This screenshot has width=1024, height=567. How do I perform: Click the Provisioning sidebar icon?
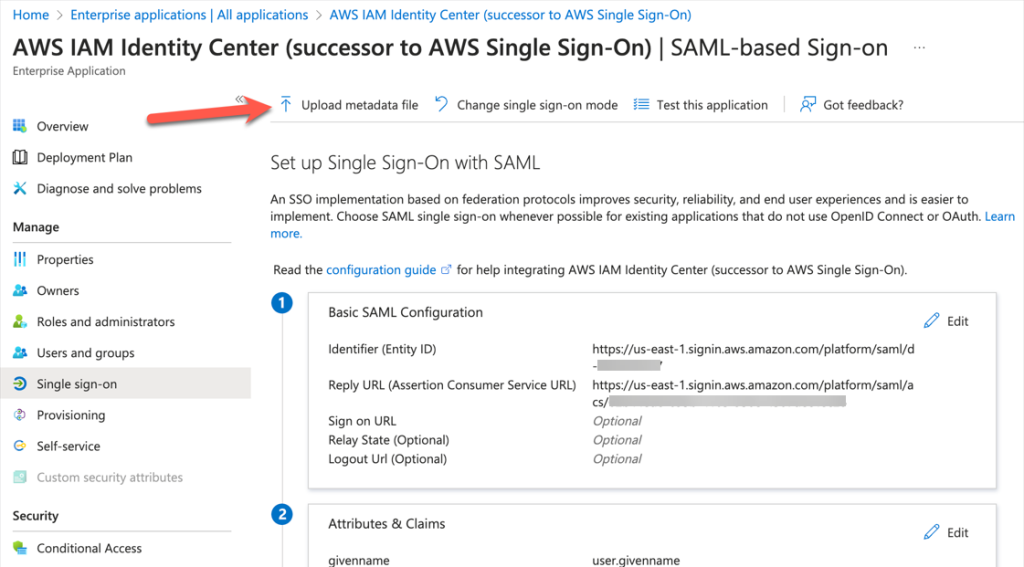[19, 415]
